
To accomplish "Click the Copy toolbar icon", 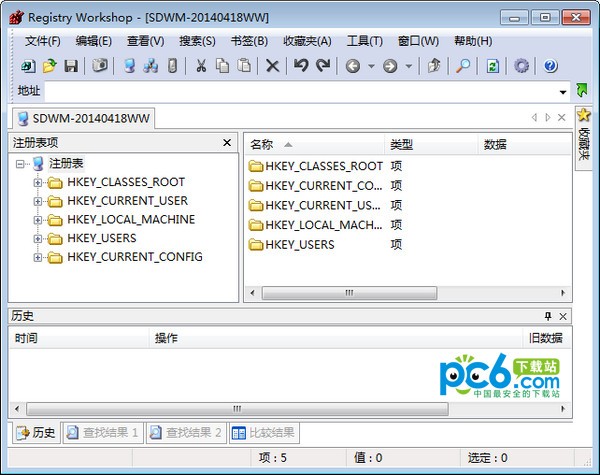I will 222,66.
